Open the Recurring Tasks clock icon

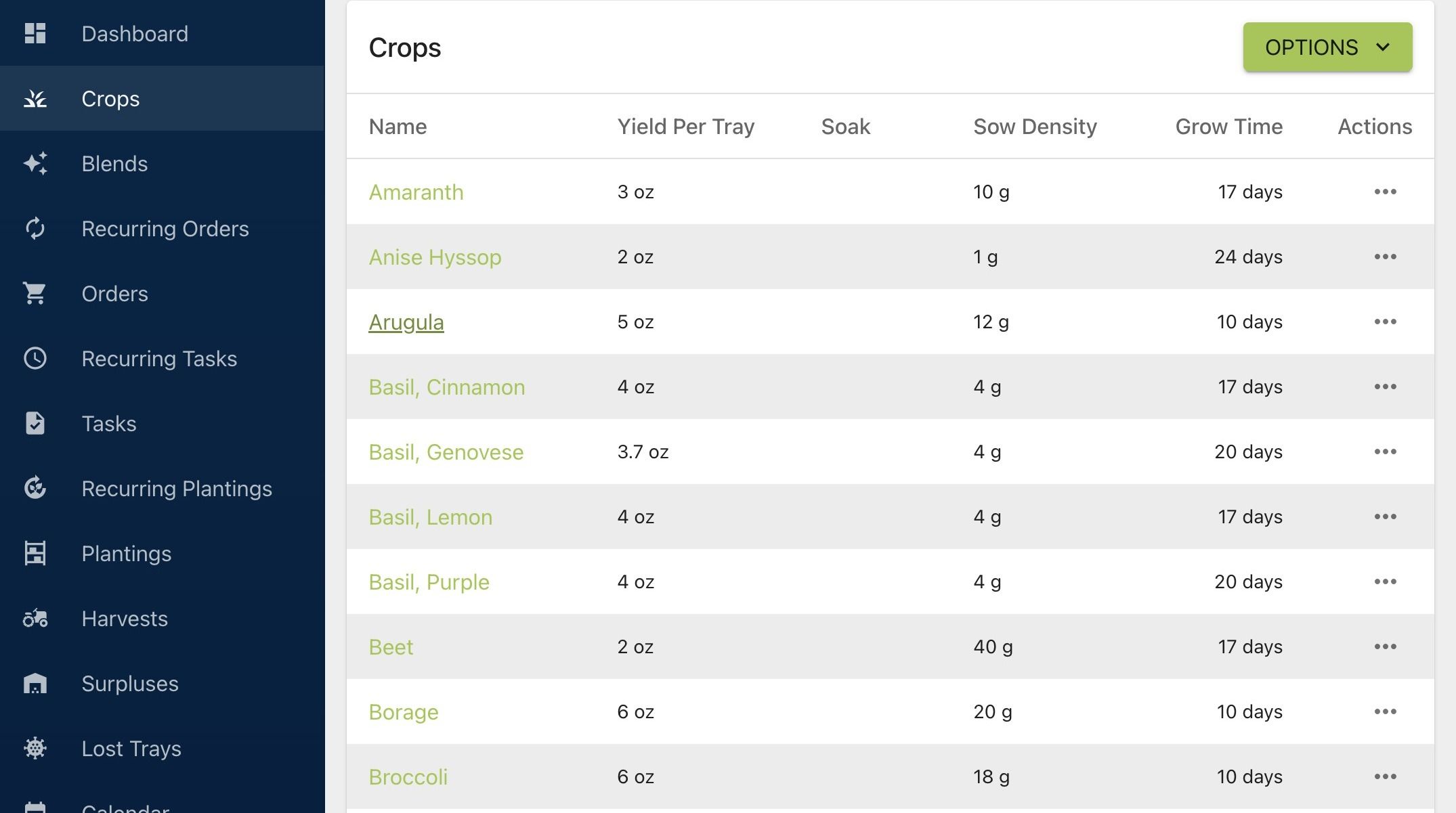[35, 358]
